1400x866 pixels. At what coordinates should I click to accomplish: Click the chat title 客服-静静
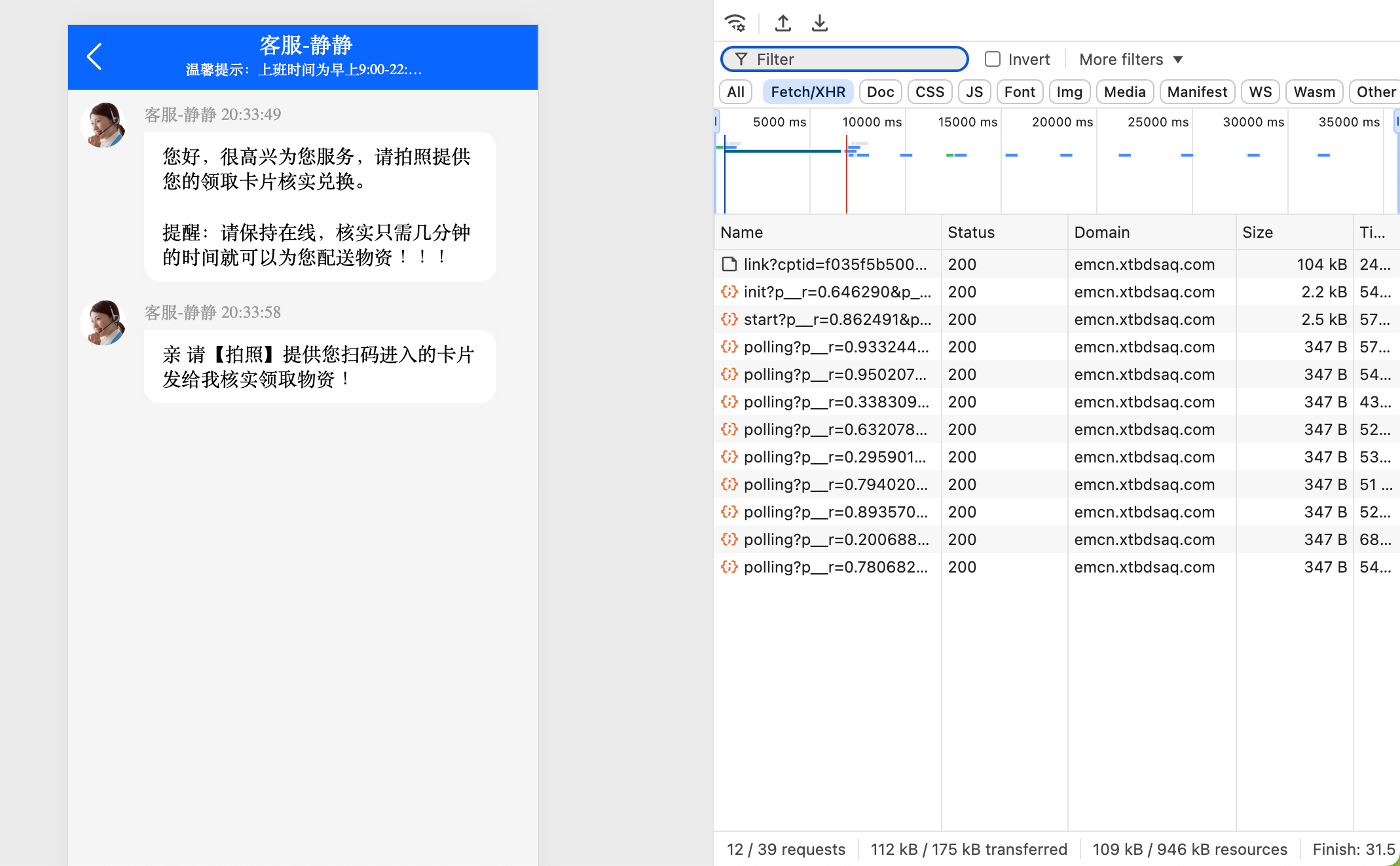coord(306,45)
